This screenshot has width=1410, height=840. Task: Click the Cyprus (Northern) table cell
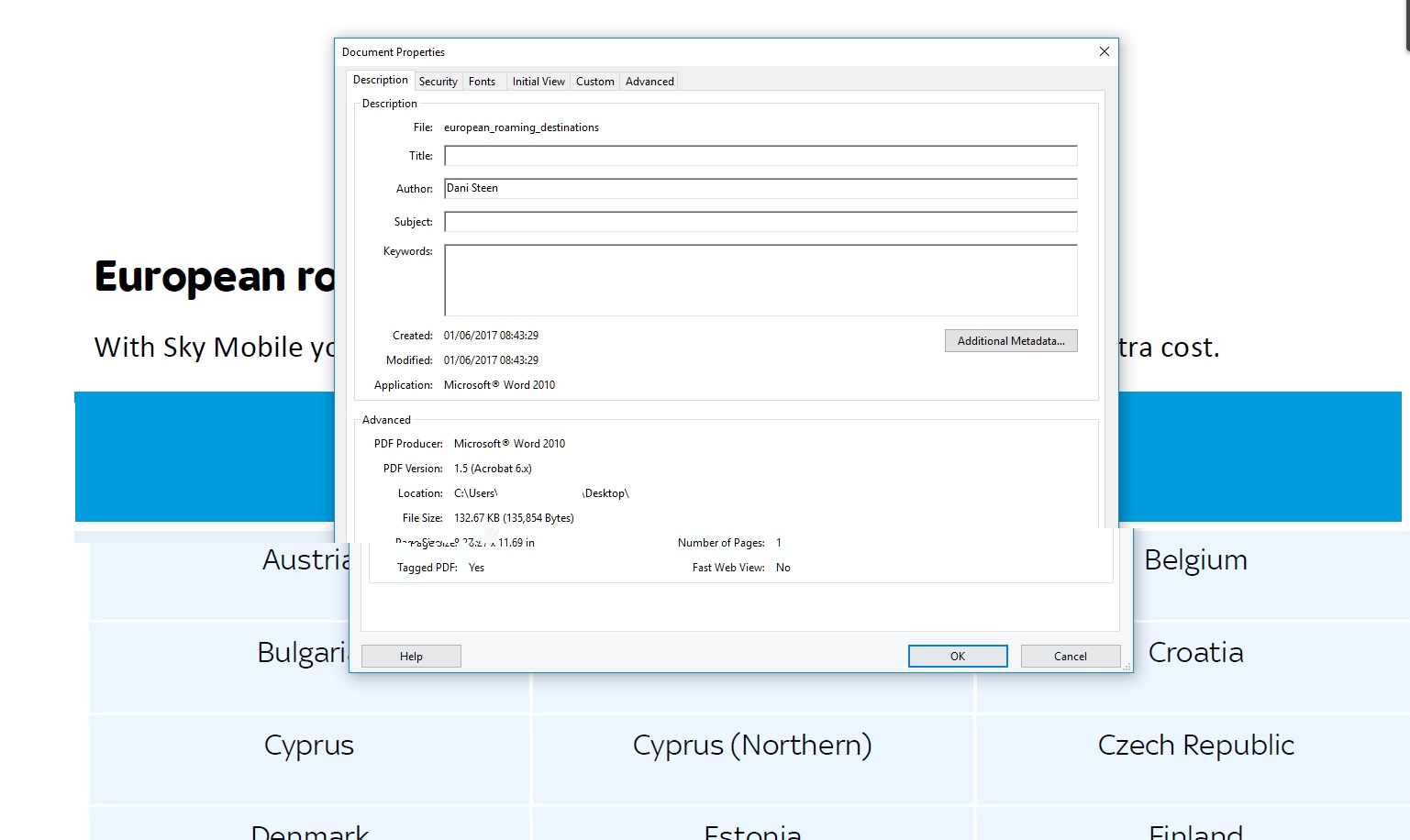pos(752,746)
